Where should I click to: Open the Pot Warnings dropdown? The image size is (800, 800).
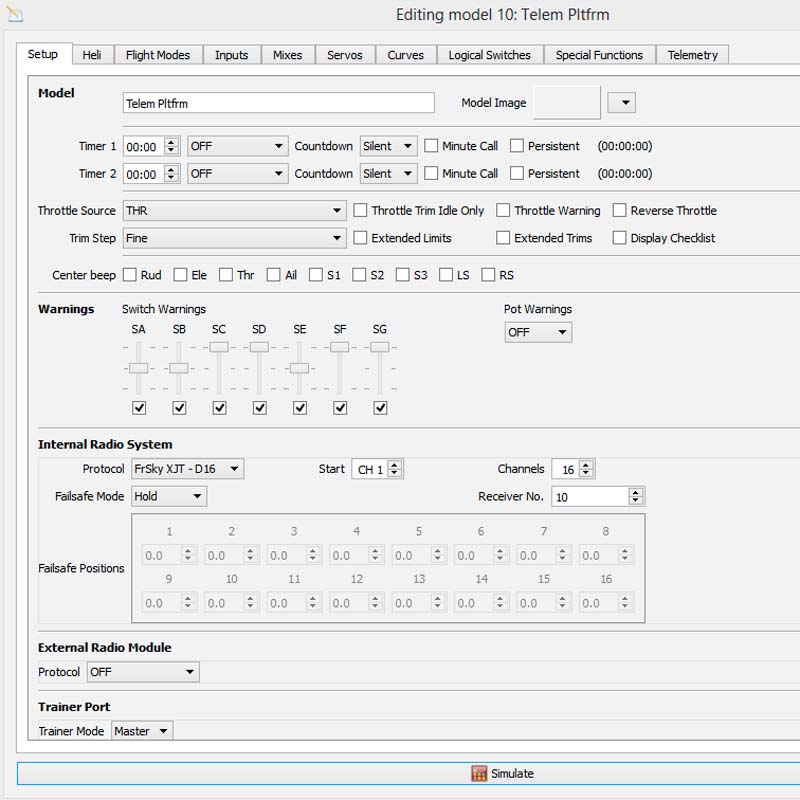point(538,332)
